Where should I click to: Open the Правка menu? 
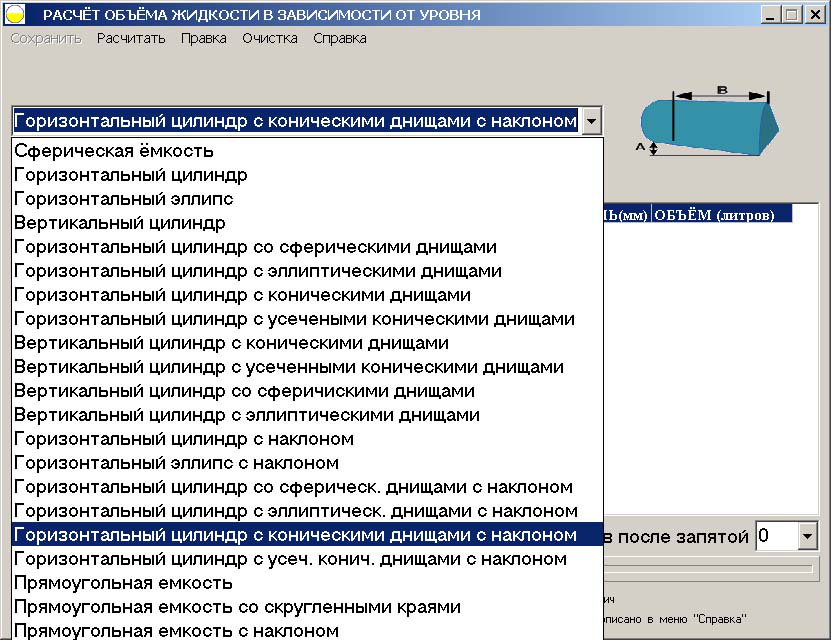[x=204, y=37]
